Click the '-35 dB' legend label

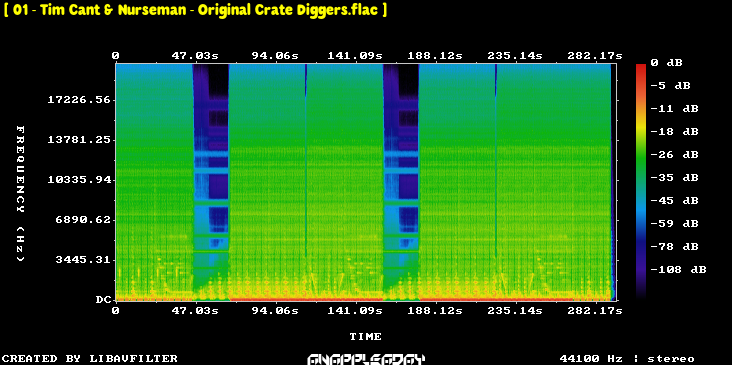pyautogui.click(x=674, y=177)
